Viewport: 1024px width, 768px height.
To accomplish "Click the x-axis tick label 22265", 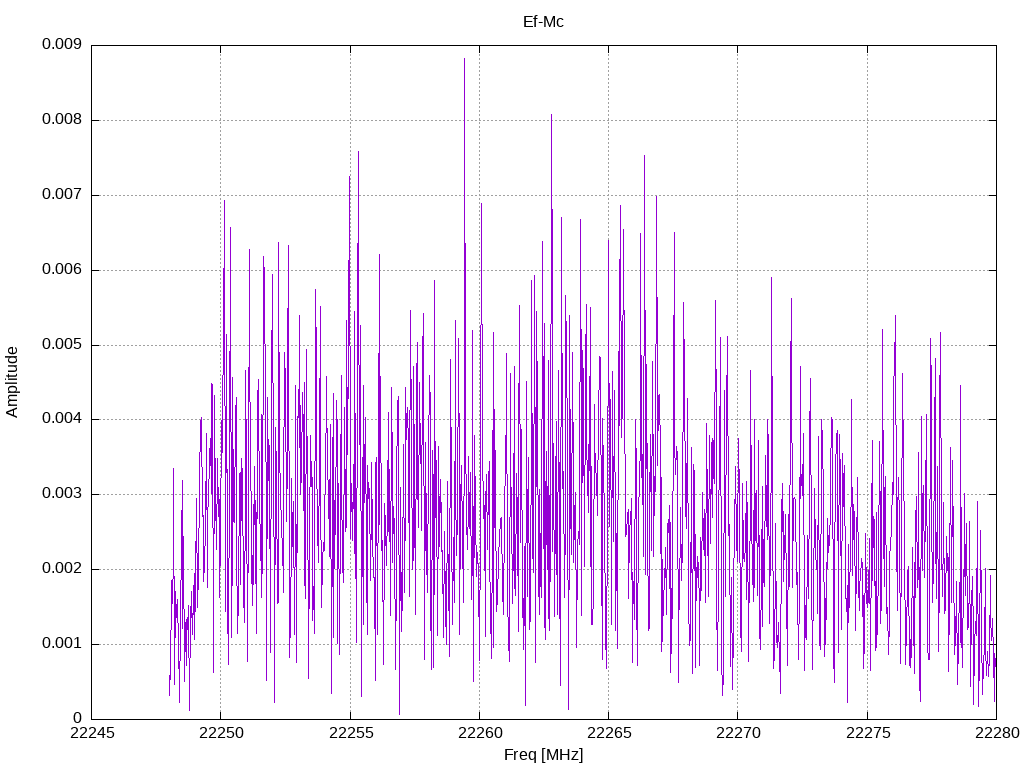I will [x=609, y=733].
